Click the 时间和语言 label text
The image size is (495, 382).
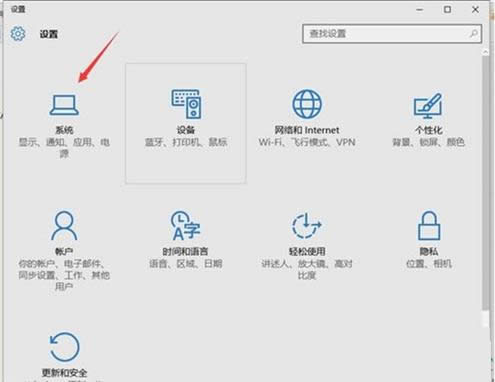185,251
